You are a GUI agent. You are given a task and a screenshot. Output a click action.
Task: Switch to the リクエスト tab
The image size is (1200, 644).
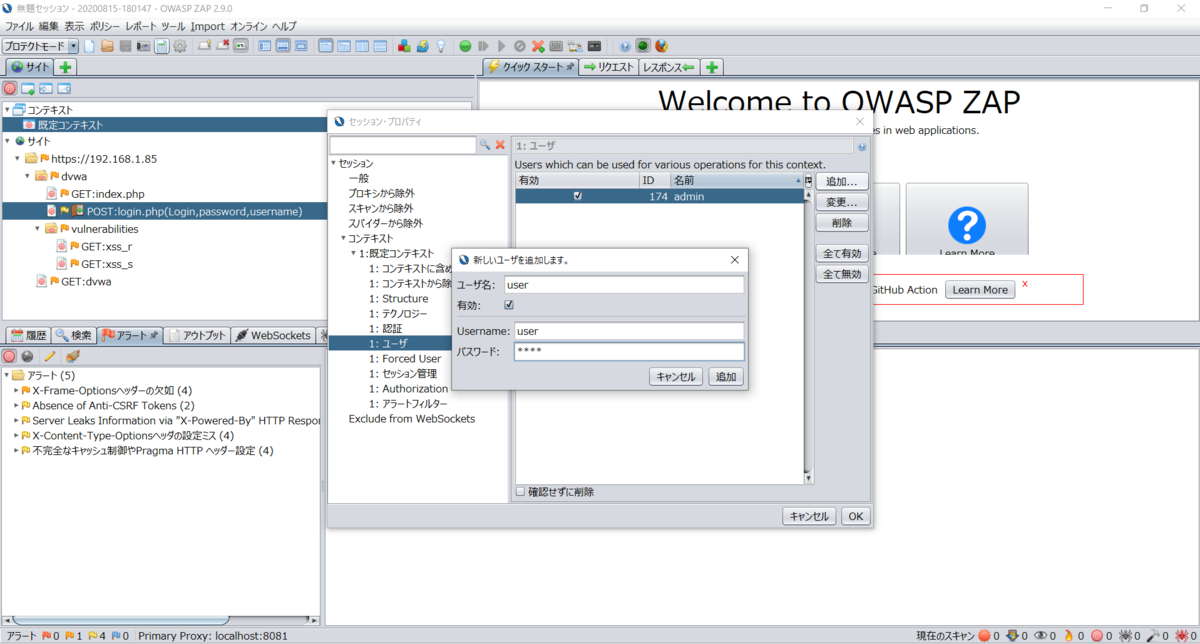[x=609, y=67]
